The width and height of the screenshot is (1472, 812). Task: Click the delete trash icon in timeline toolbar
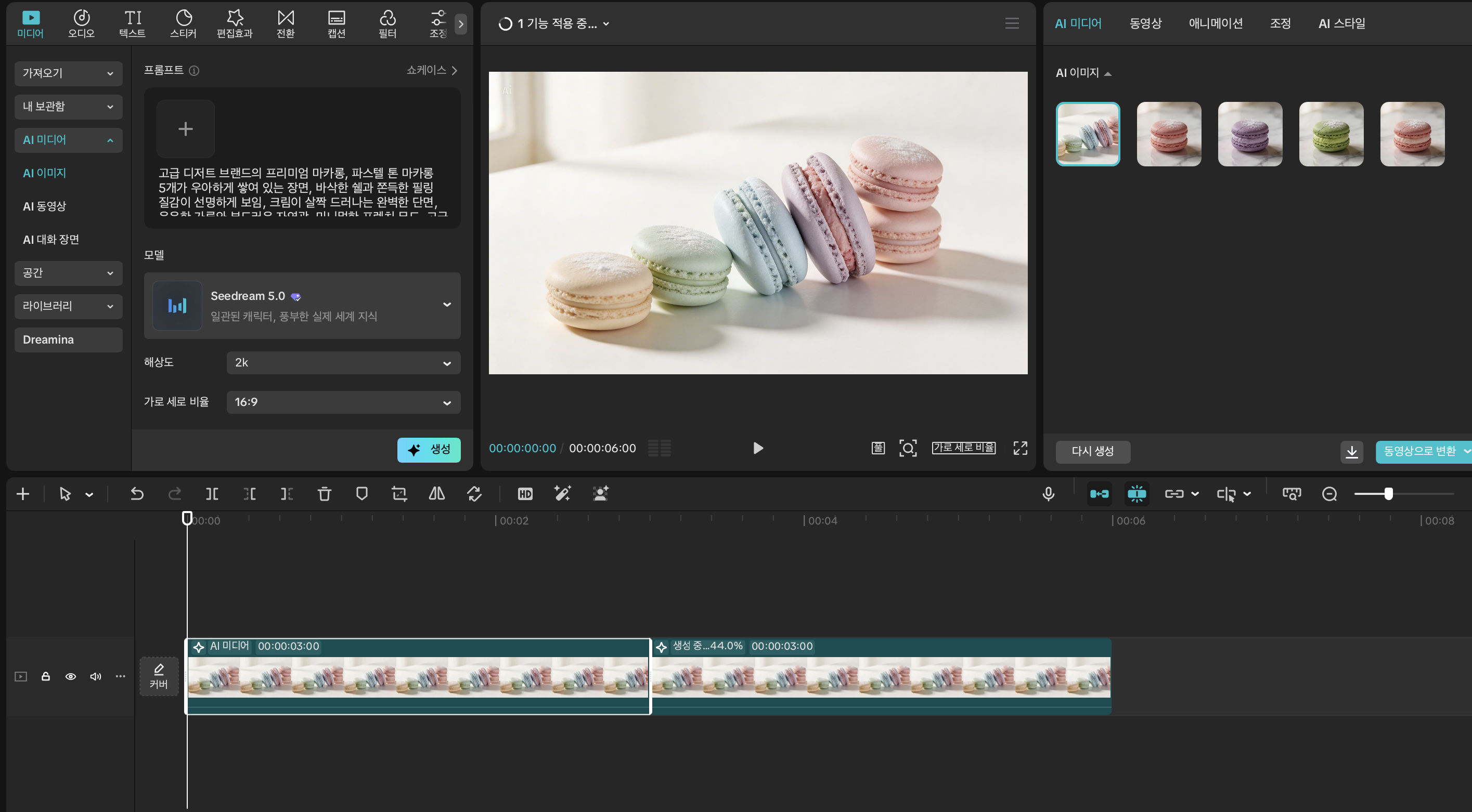[x=324, y=494]
